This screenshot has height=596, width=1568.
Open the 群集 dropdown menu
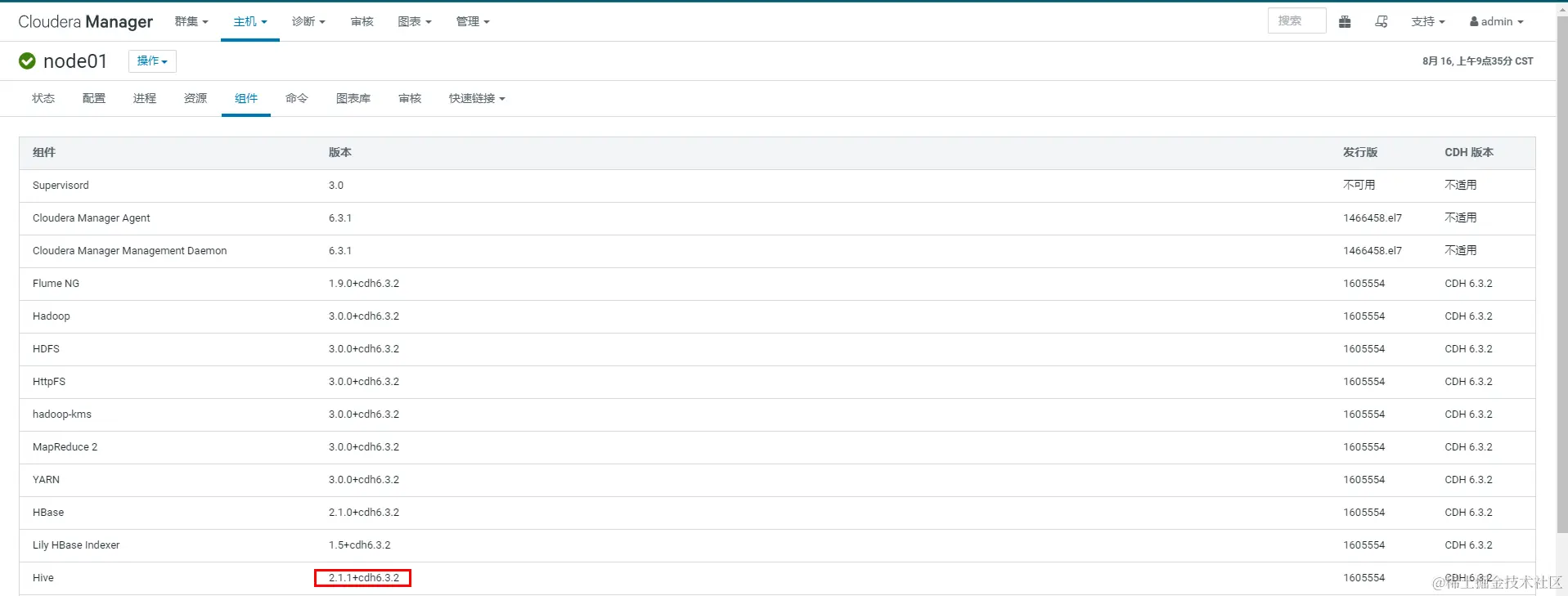[x=191, y=22]
